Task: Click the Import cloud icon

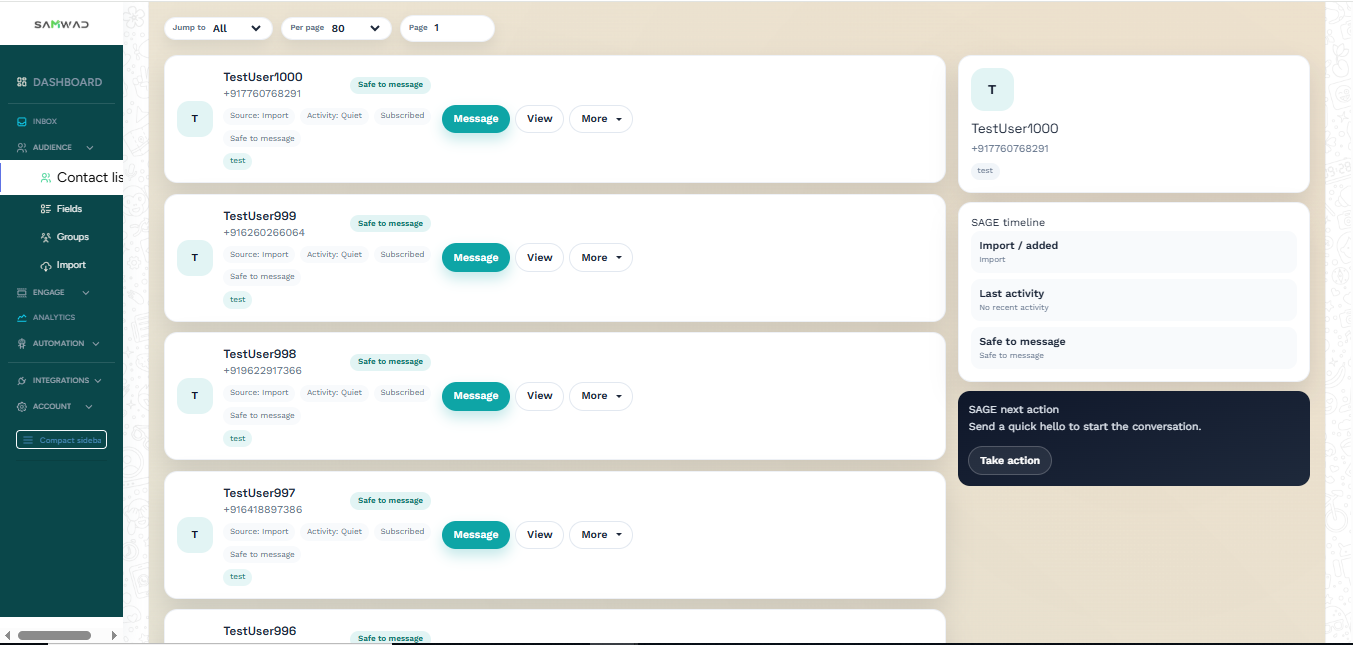Action: pyautogui.click(x=46, y=266)
